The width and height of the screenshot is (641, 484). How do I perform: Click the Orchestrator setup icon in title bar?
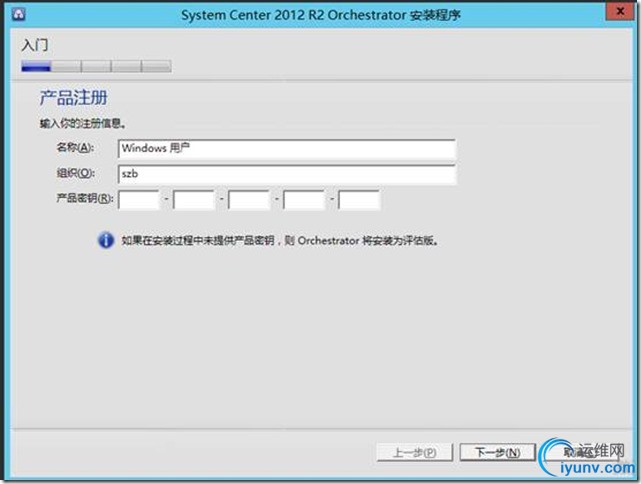pos(19,14)
